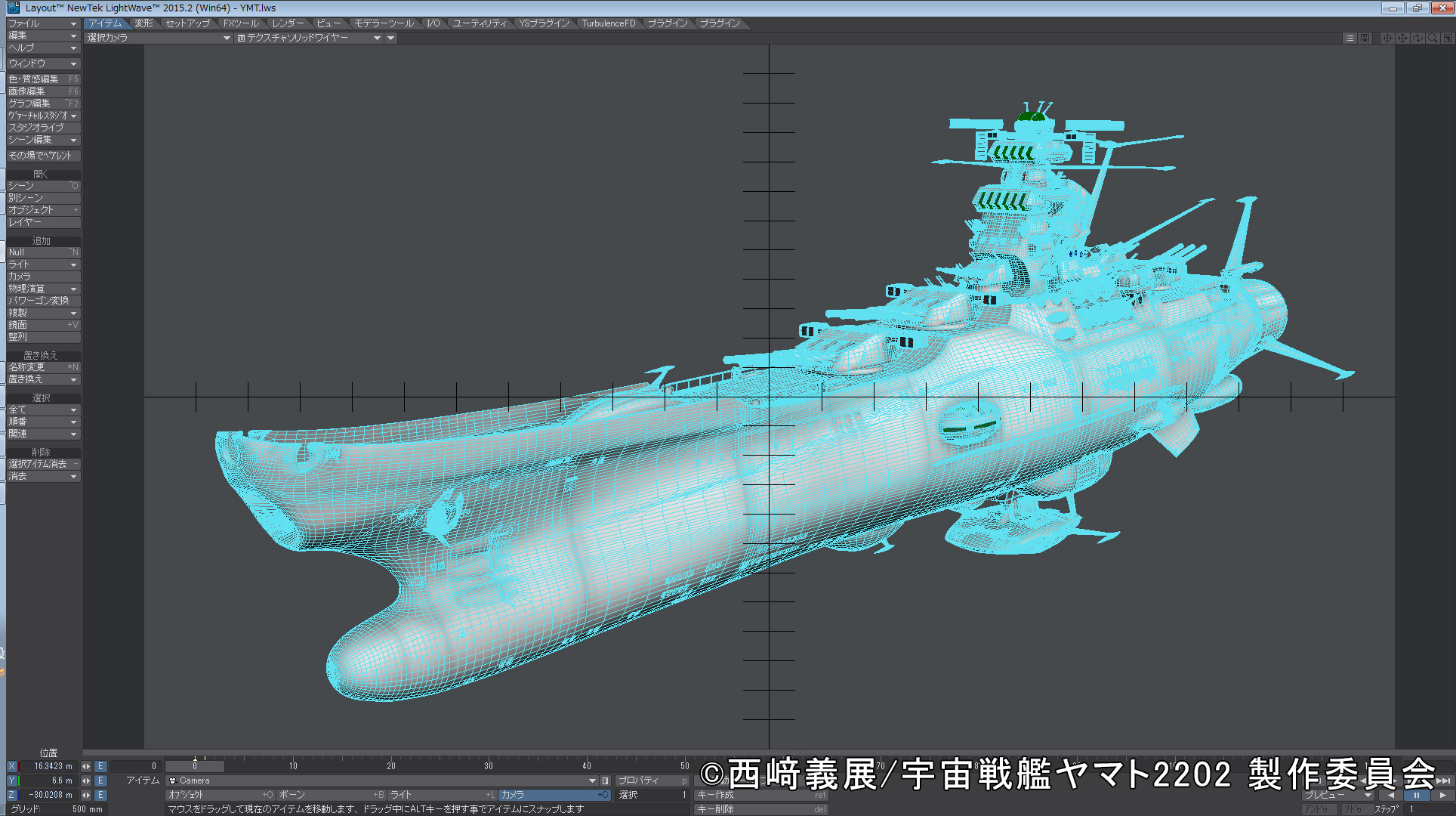Open the ウィンドウ dropdown in sidebar
The image size is (1456, 816).
pyautogui.click(x=42, y=63)
